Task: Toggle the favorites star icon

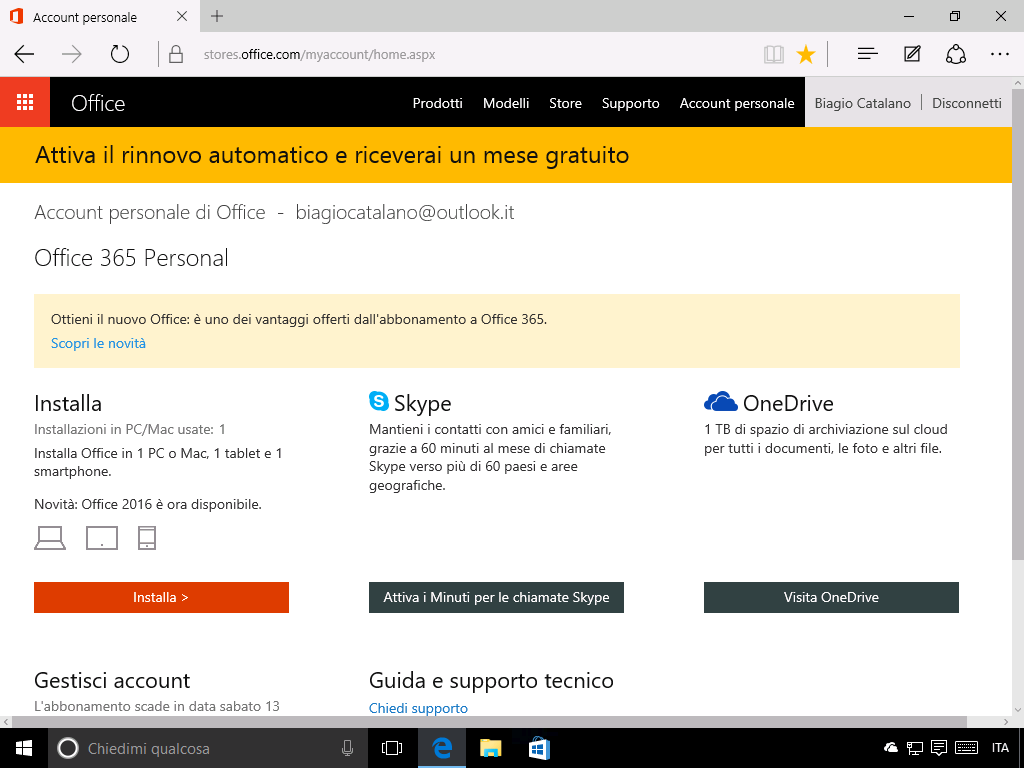Action: (806, 54)
